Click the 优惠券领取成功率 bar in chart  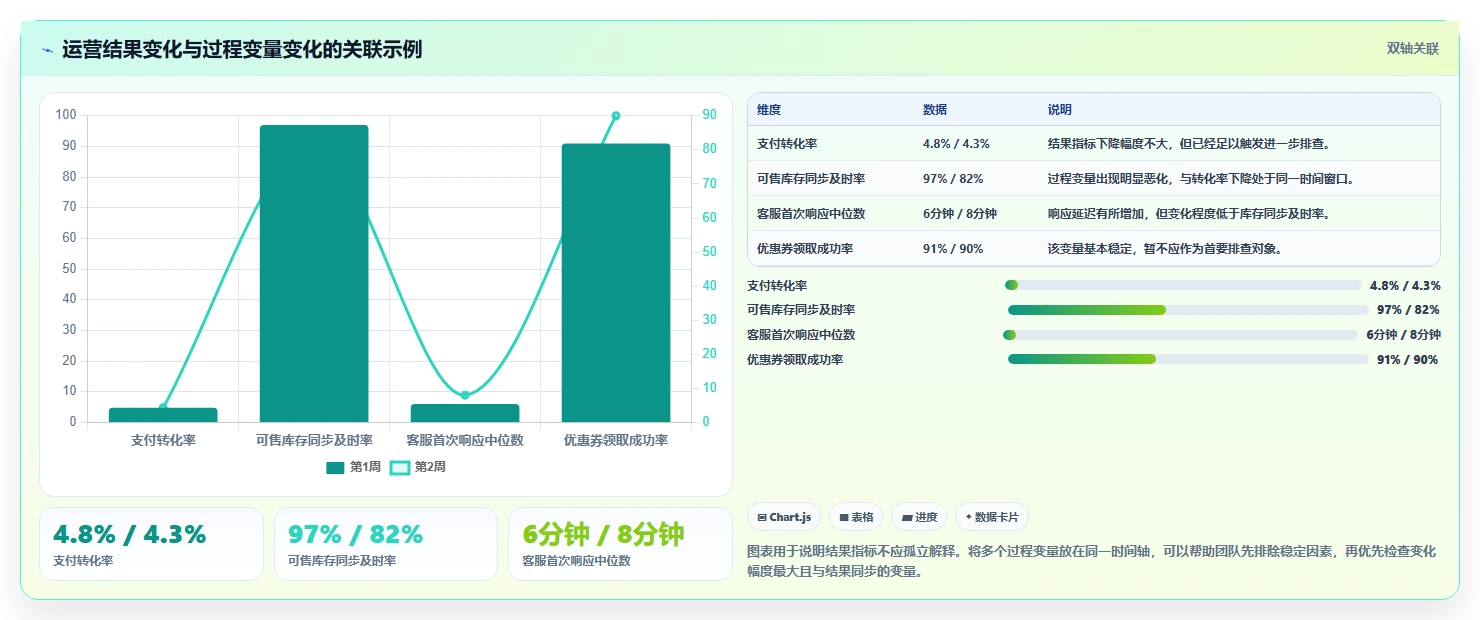tap(616, 283)
